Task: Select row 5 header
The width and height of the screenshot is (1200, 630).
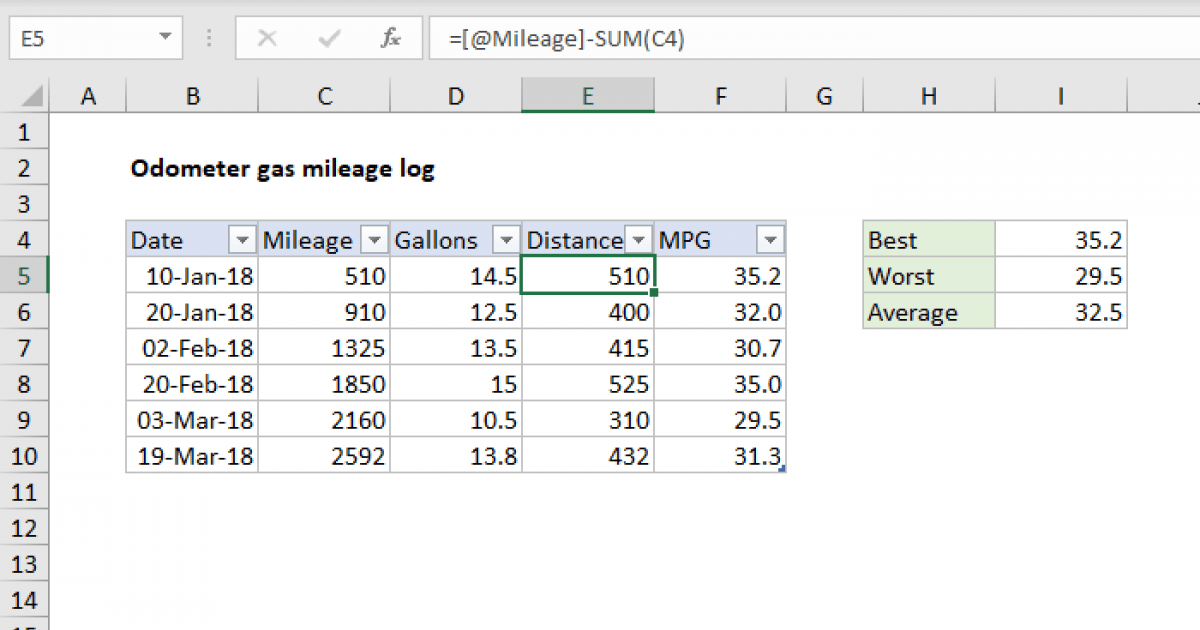Action: [24, 276]
